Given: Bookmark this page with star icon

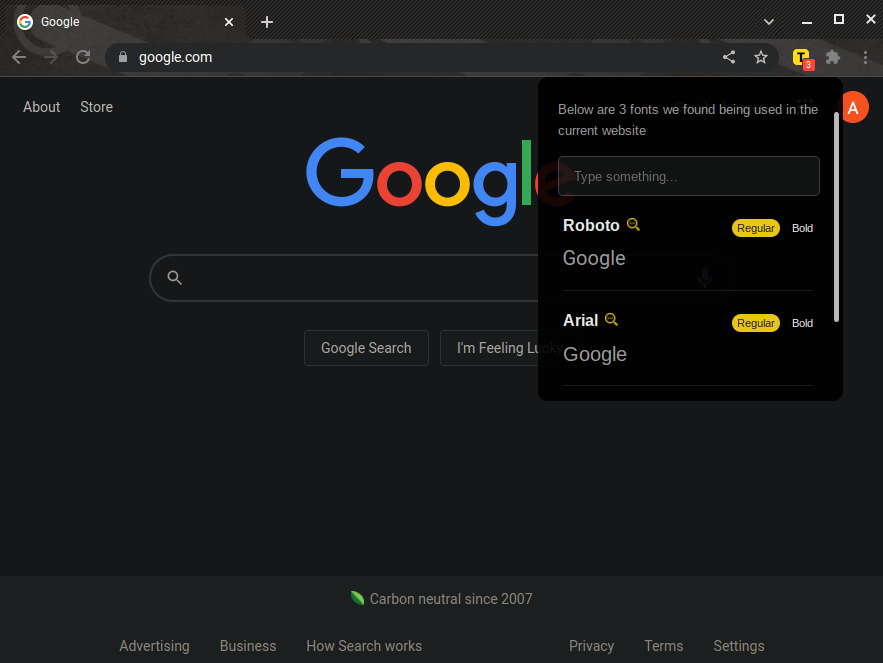Looking at the screenshot, I should (761, 57).
